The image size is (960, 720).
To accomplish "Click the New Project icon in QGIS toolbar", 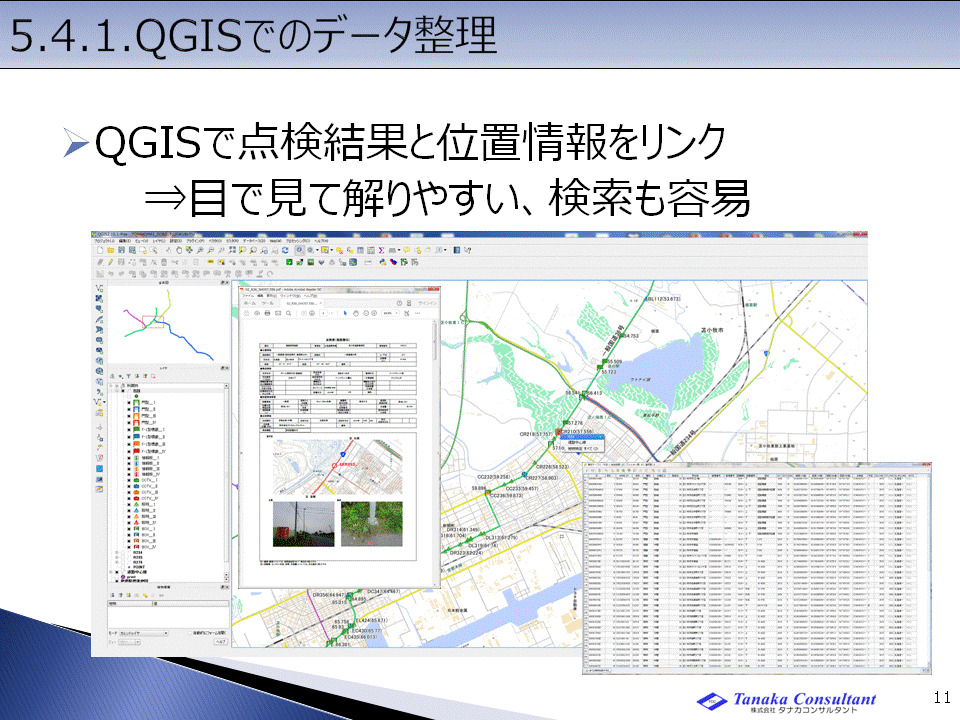I will coord(99,250).
